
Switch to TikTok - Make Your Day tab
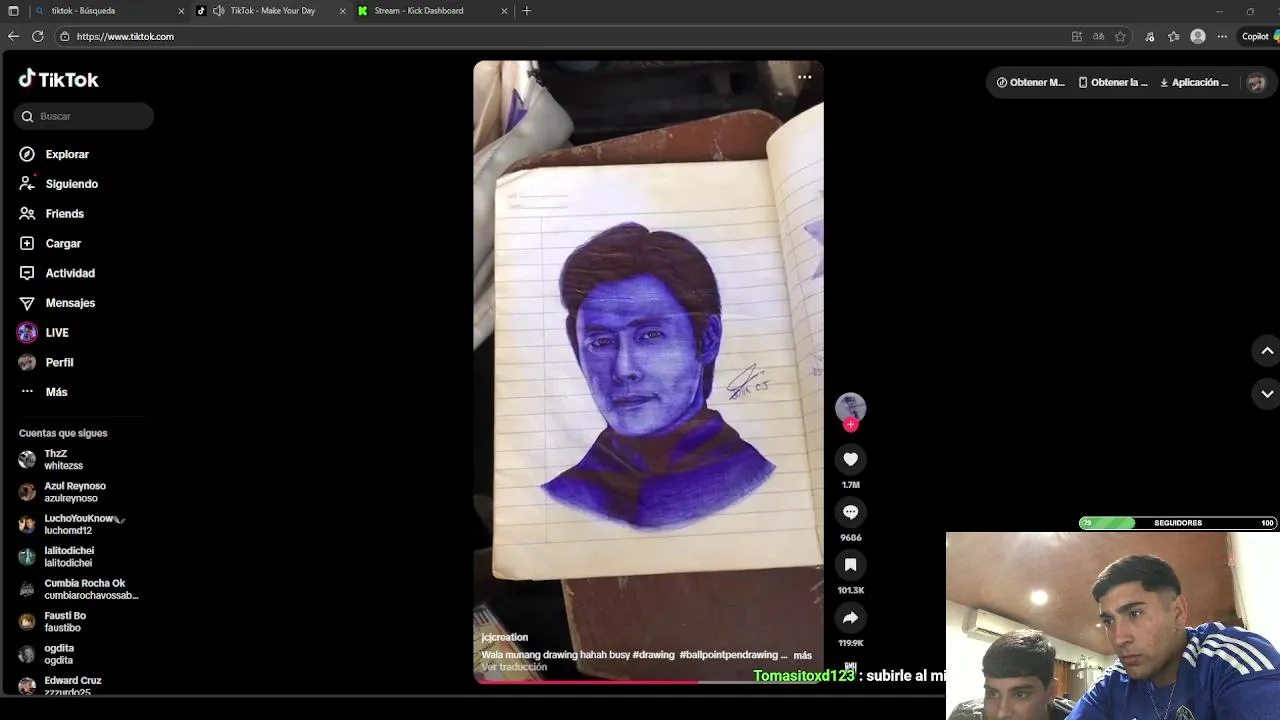pyautogui.click(x=272, y=11)
